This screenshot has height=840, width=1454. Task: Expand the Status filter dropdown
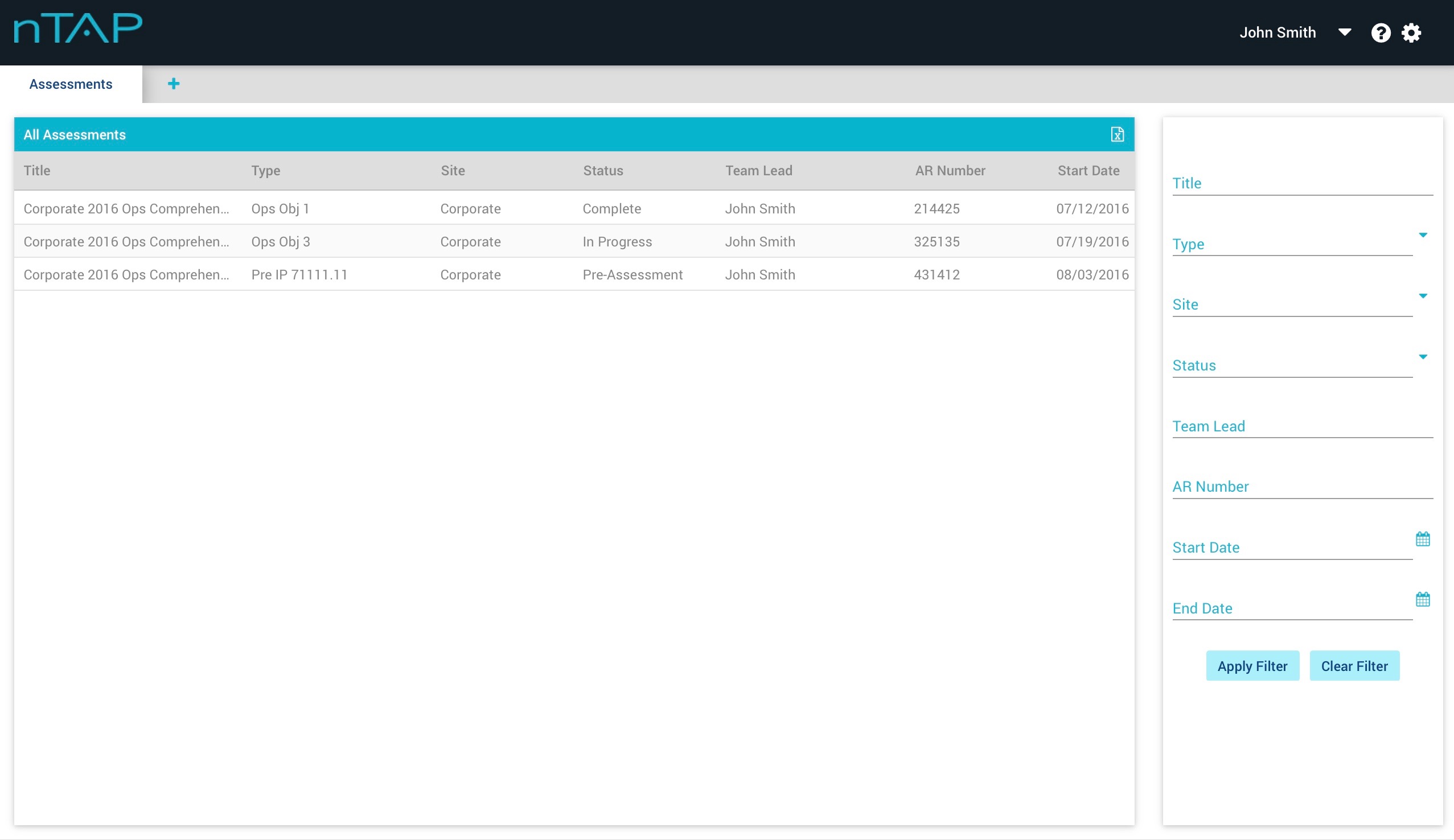point(1422,357)
